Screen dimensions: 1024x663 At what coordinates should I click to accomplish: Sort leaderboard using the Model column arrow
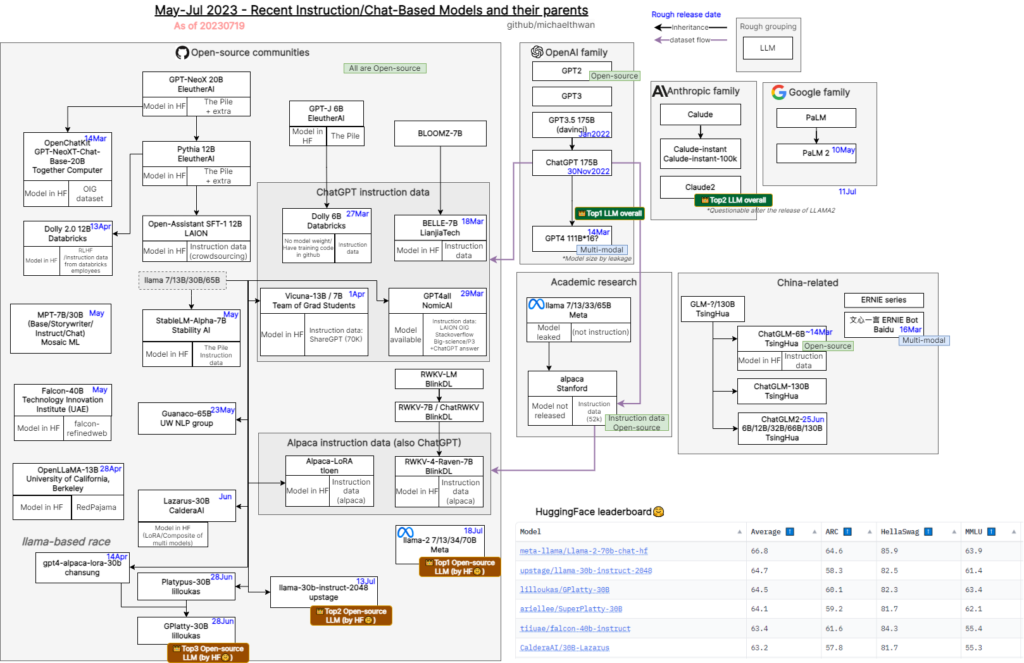(739, 532)
